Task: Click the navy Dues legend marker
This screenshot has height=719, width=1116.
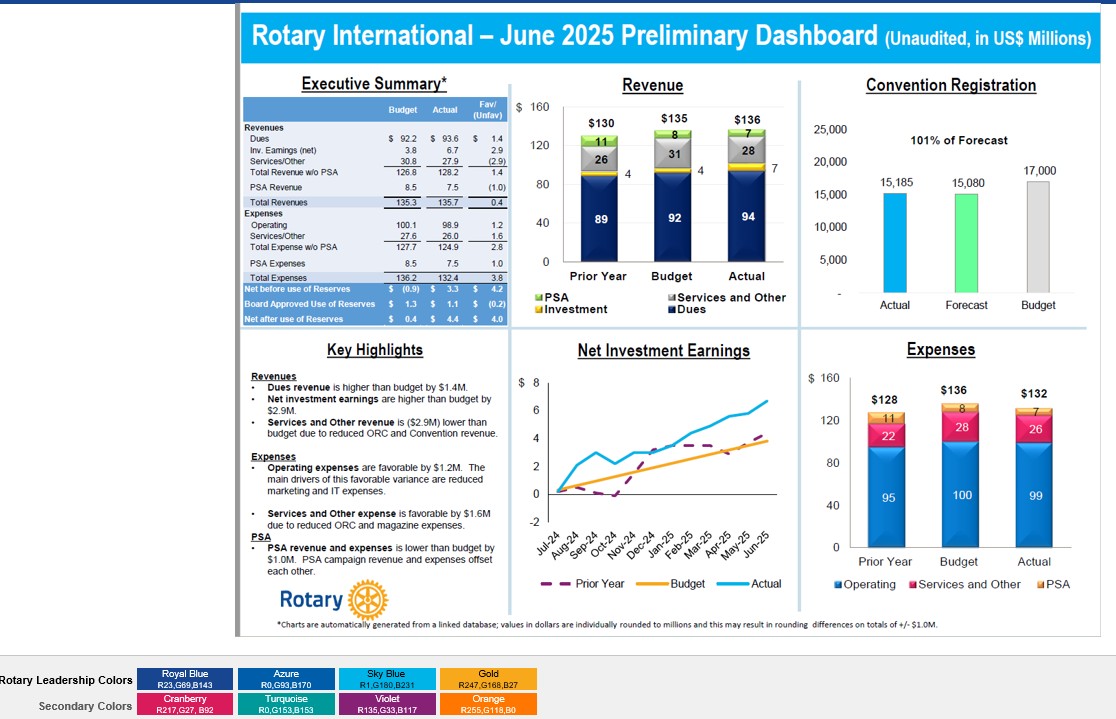Action: coord(672,310)
